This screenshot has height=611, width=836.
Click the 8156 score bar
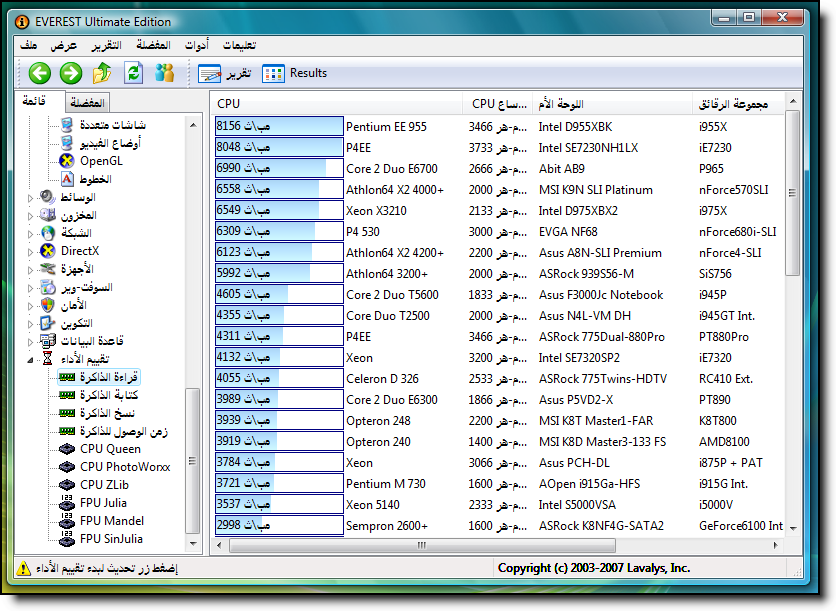(x=279, y=126)
